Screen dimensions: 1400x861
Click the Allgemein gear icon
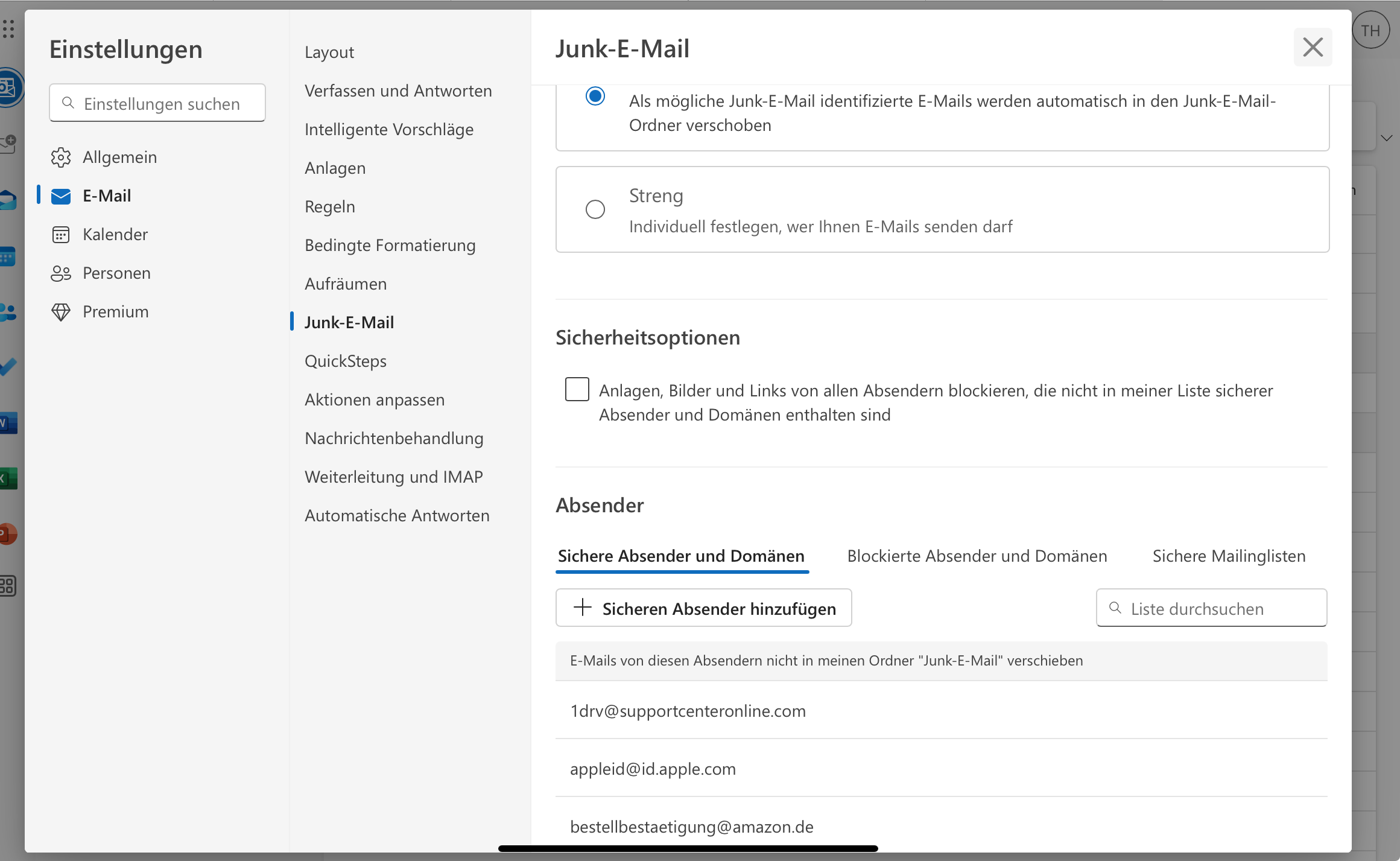point(61,157)
